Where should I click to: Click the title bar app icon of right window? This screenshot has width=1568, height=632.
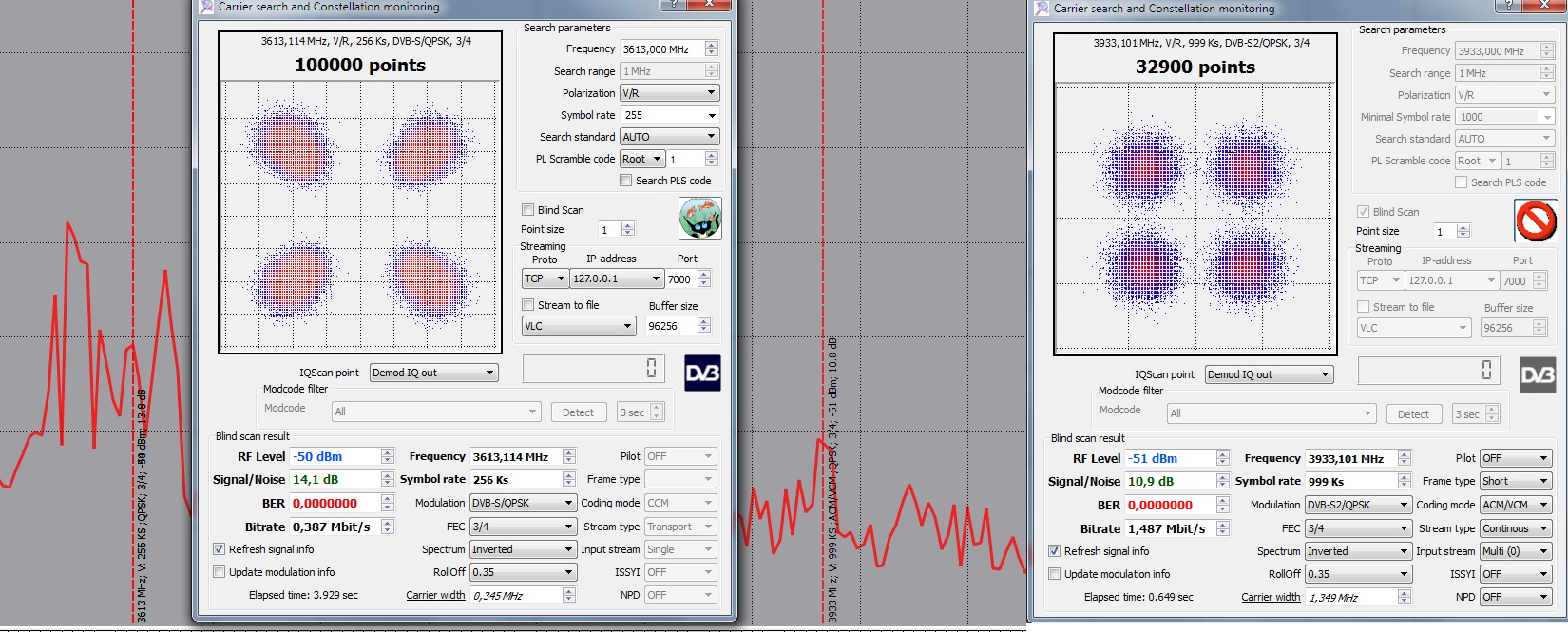(x=1042, y=8)
